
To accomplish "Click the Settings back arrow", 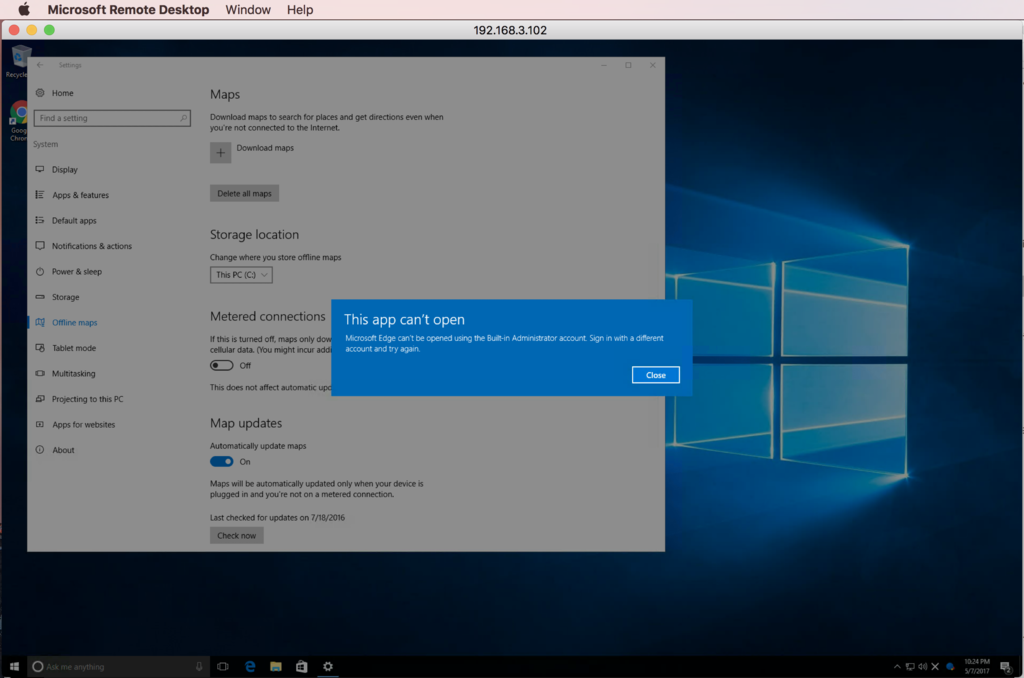I will pos(40,65).
